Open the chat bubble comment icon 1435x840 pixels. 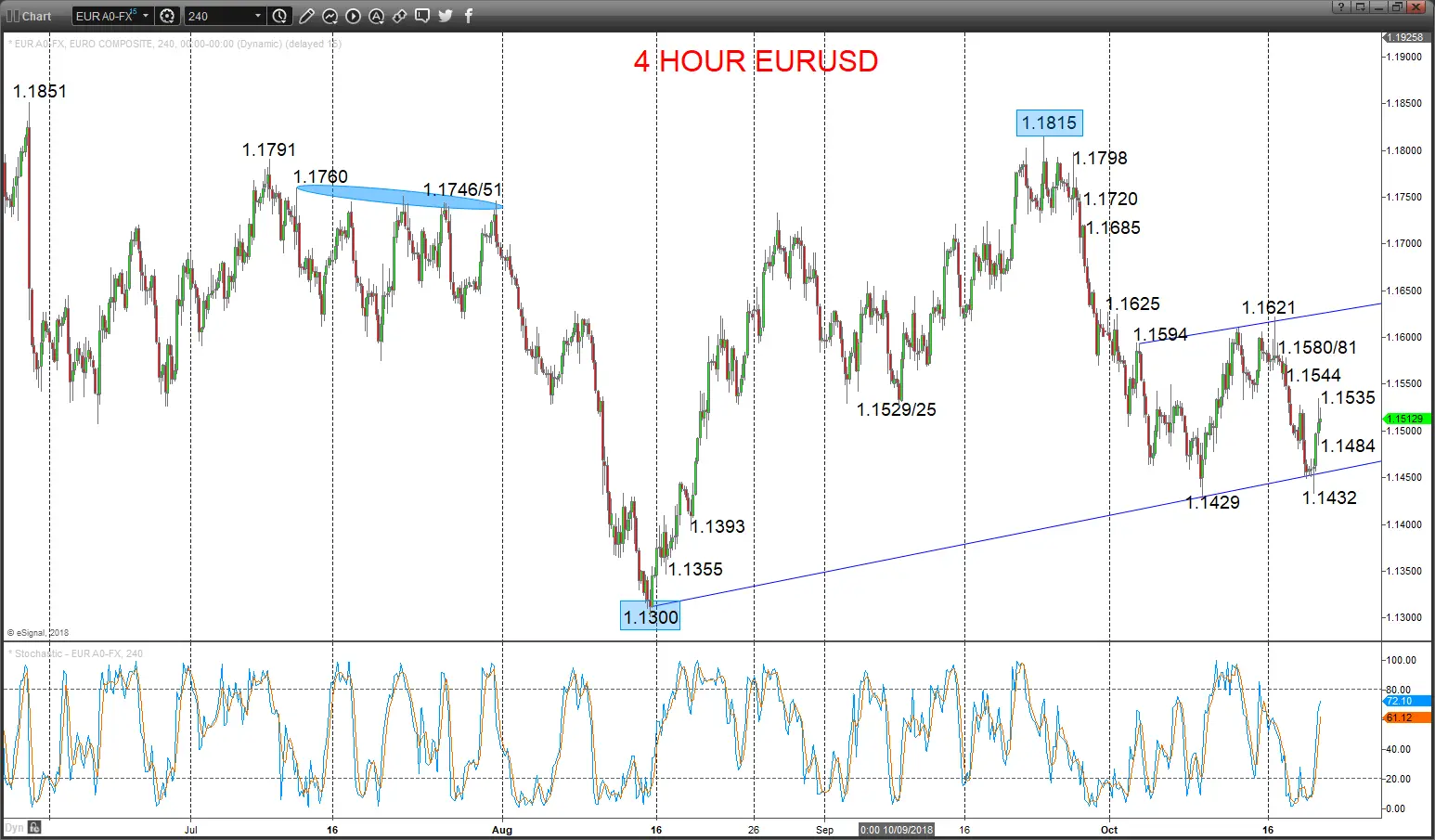point(422,16)
